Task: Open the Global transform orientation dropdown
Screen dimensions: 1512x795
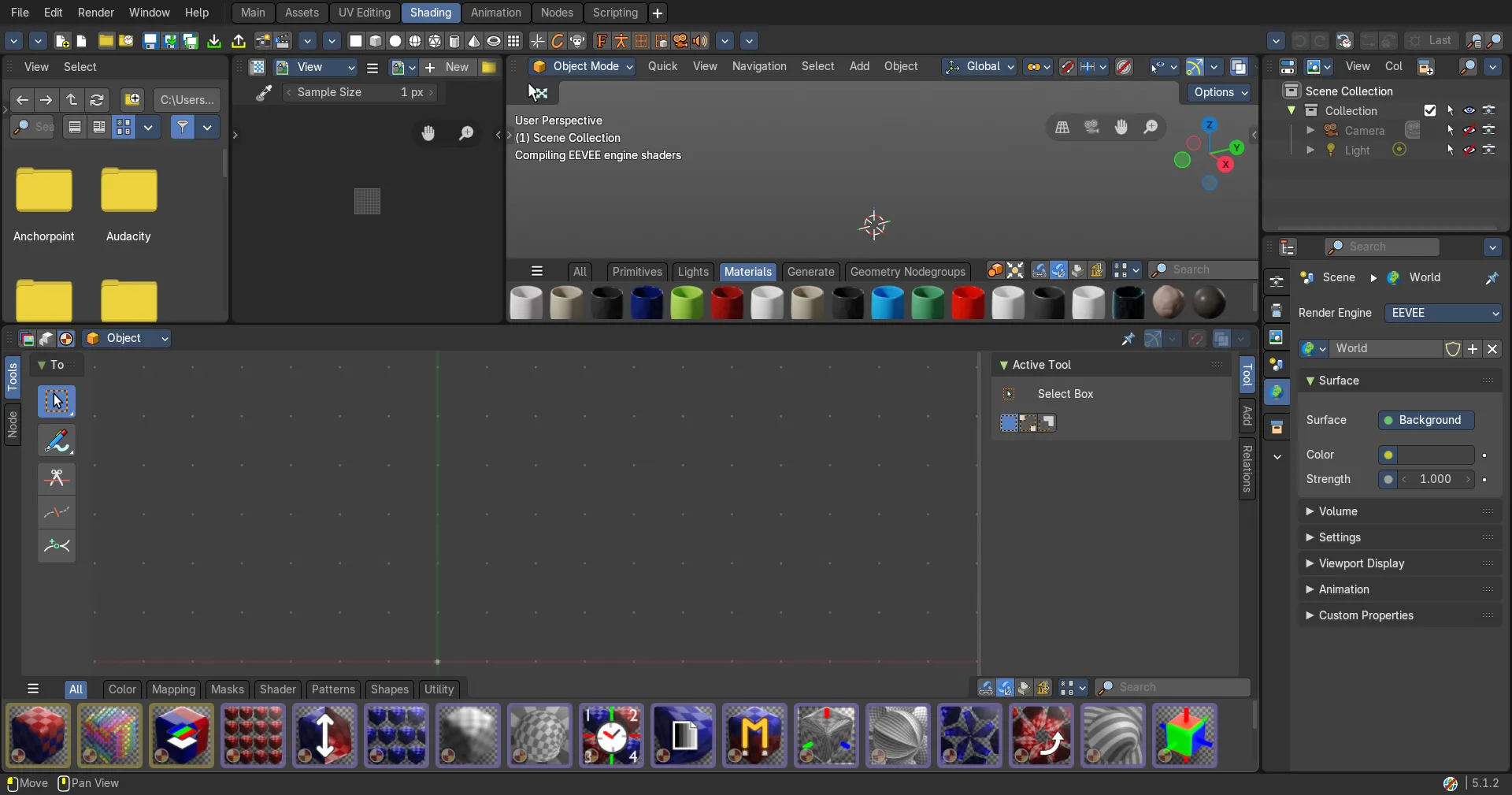Action: tap(980, 66)
